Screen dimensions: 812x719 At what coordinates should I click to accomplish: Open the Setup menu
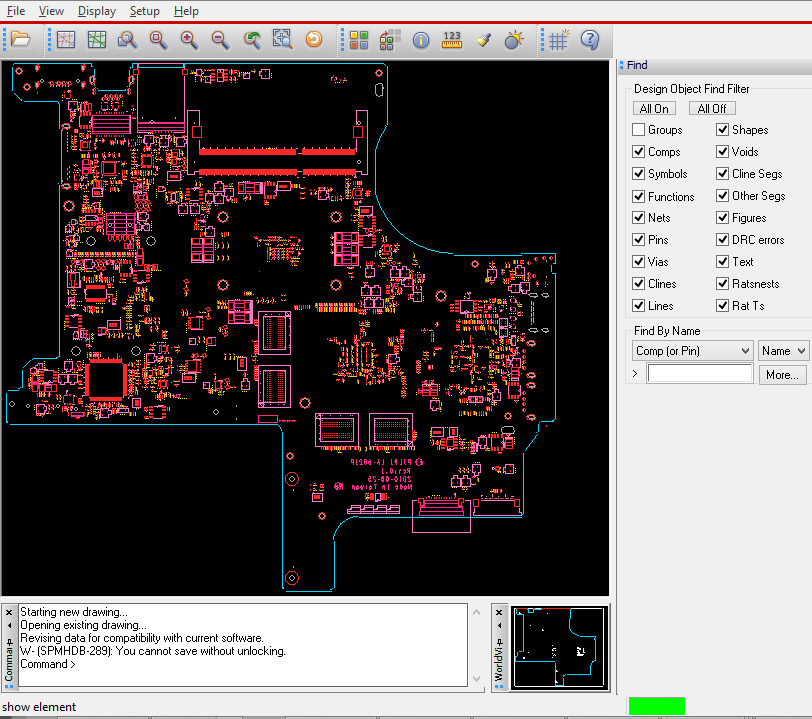[x=144, y=11]
